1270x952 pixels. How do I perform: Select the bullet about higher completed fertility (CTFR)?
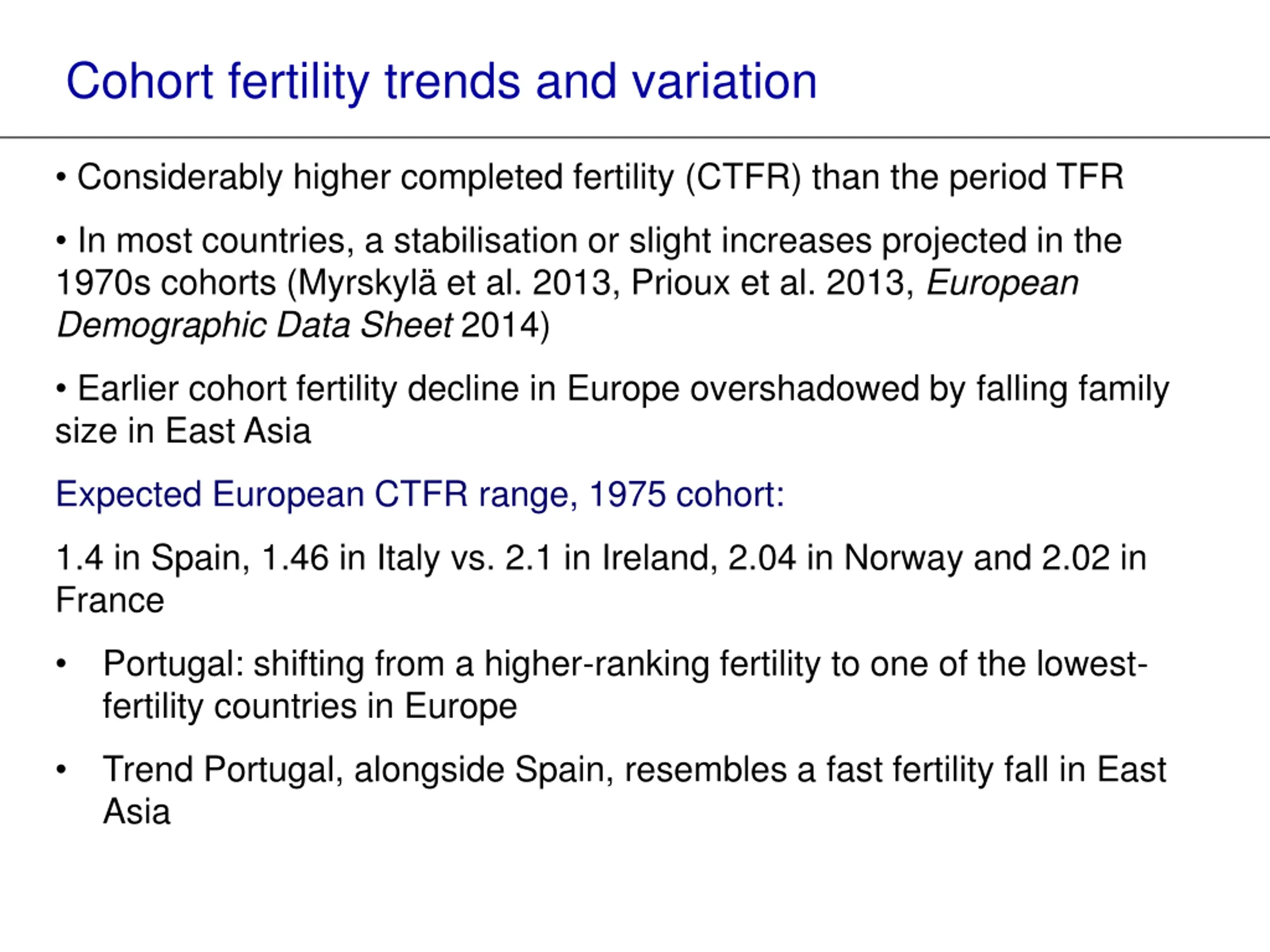coord(590,178)
